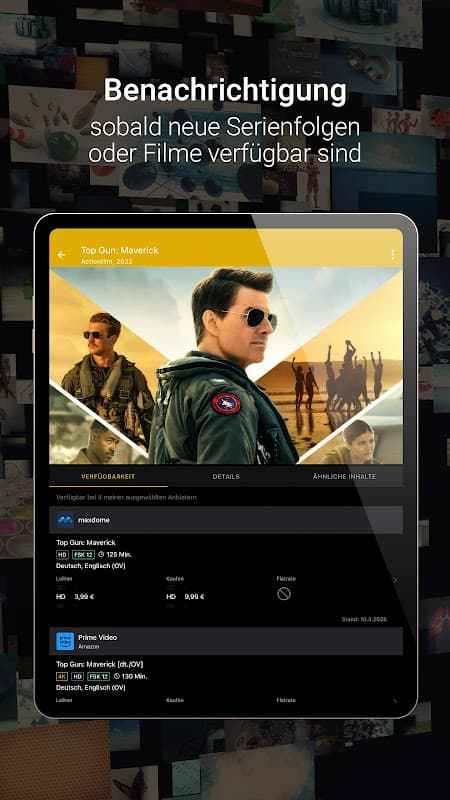Tap the clock icon beside 130 Min.
450x800 pixels.
(116, 677)
